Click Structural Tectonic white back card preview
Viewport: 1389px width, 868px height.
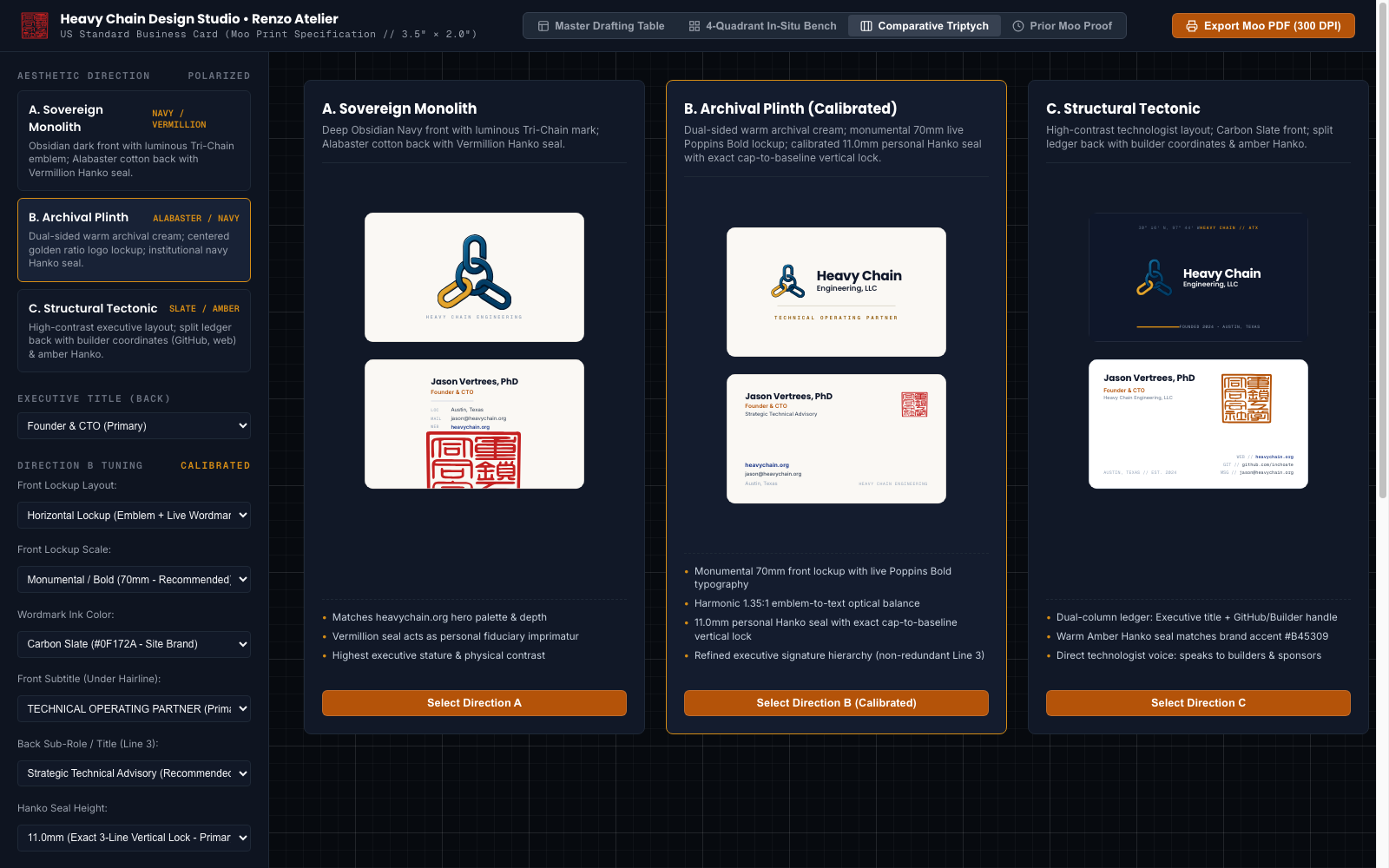[1198, 424]
